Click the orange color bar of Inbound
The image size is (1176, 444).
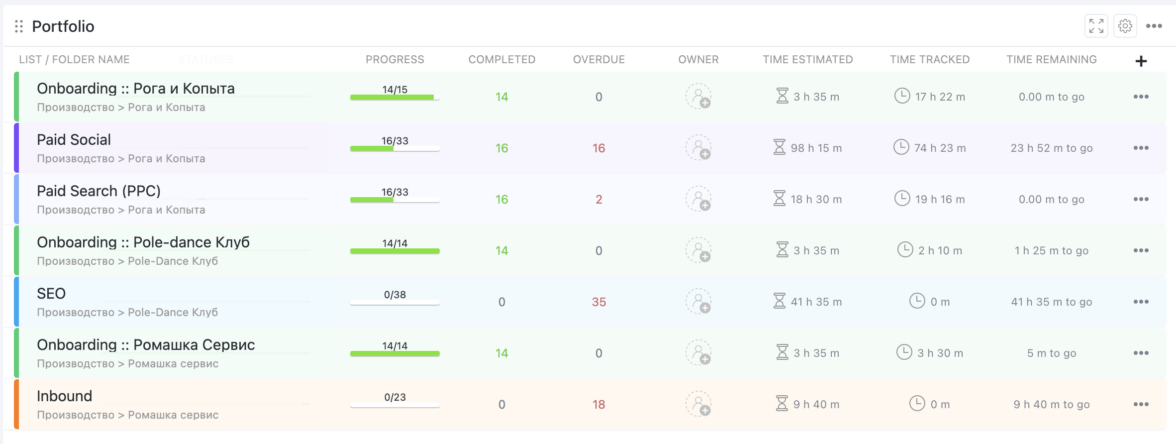pos(16,404)
